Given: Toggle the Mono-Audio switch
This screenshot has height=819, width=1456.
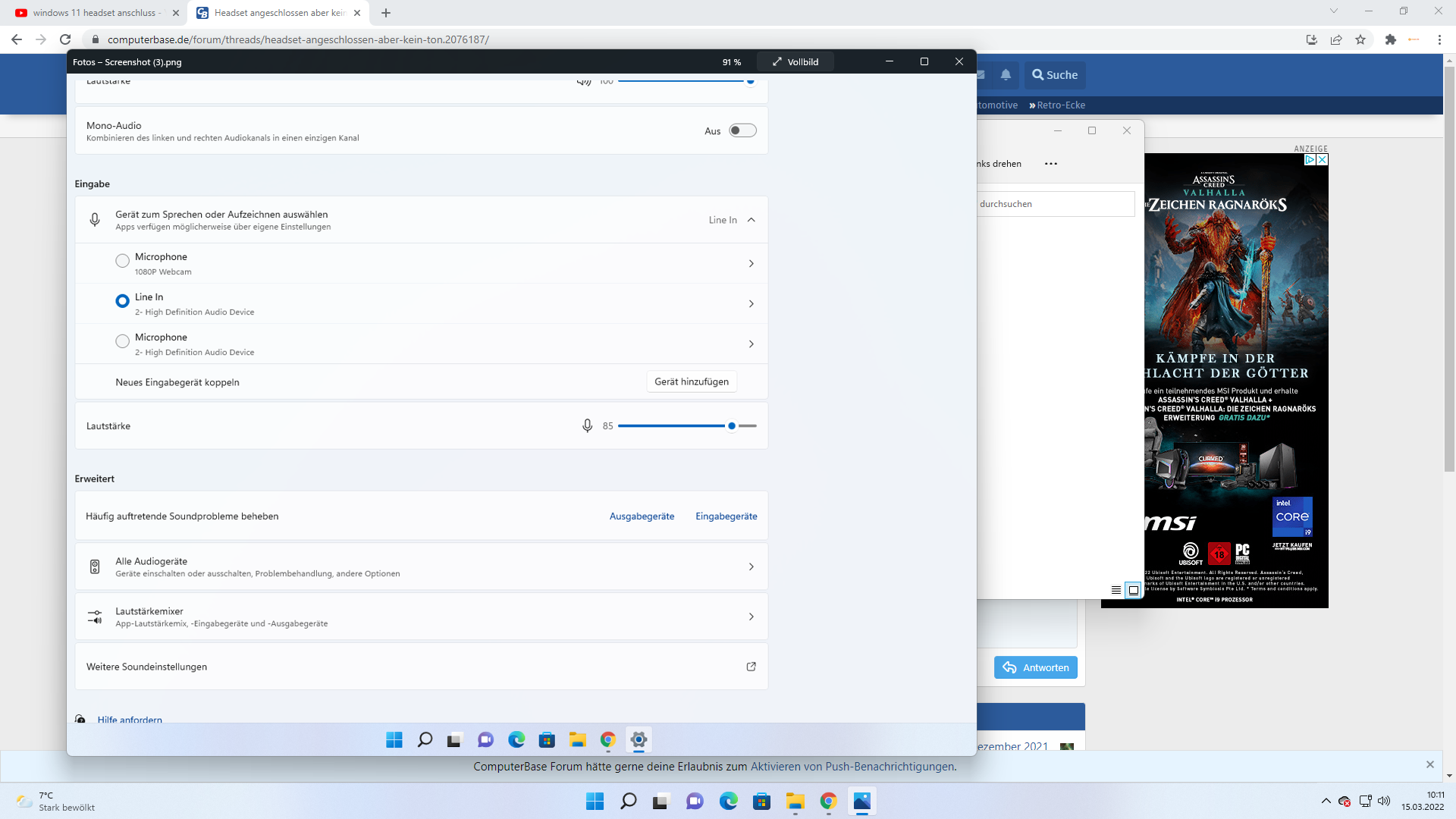Looking at the screenshot, I should (742, 130).
